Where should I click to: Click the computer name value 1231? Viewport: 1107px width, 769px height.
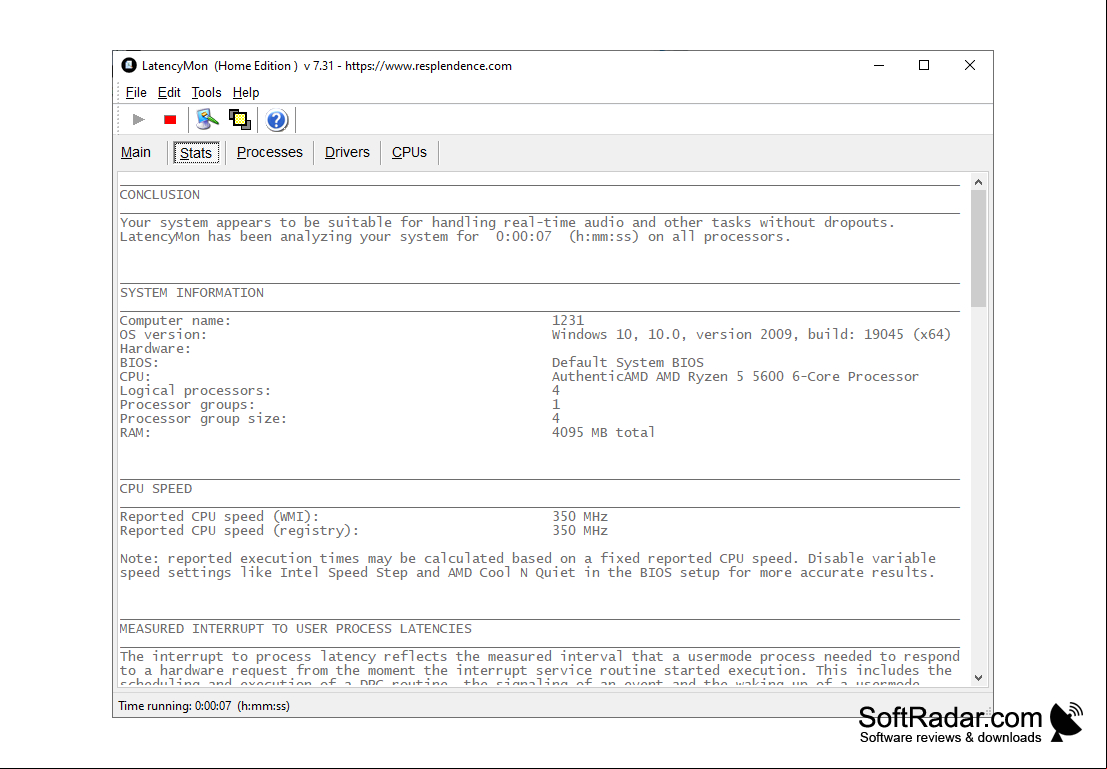568,321
